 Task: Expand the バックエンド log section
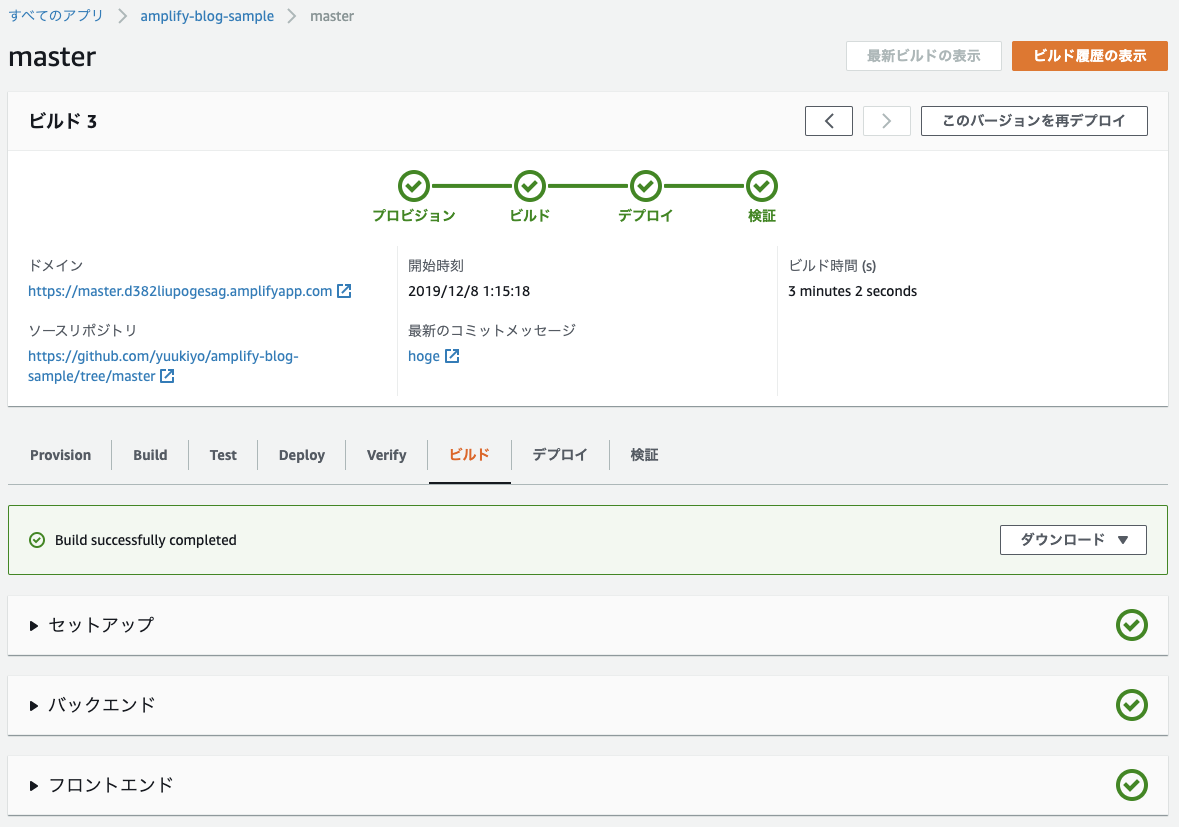pos(101,705)
